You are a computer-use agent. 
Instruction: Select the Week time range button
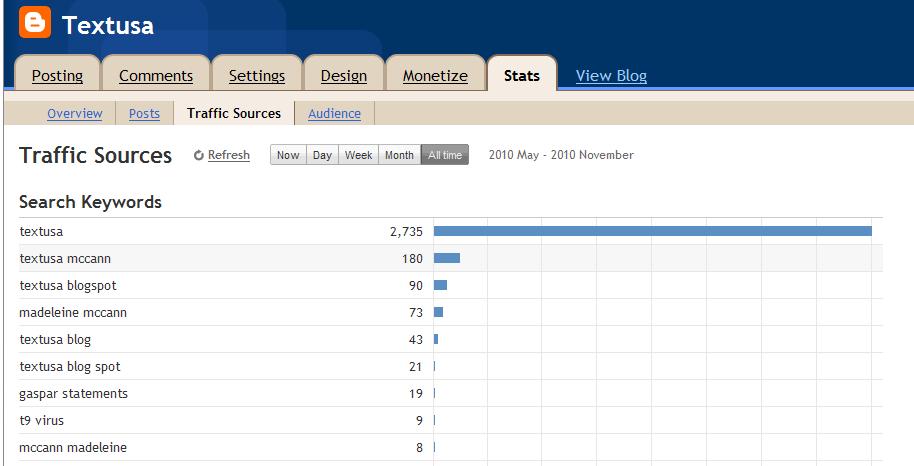coord(358,155)
